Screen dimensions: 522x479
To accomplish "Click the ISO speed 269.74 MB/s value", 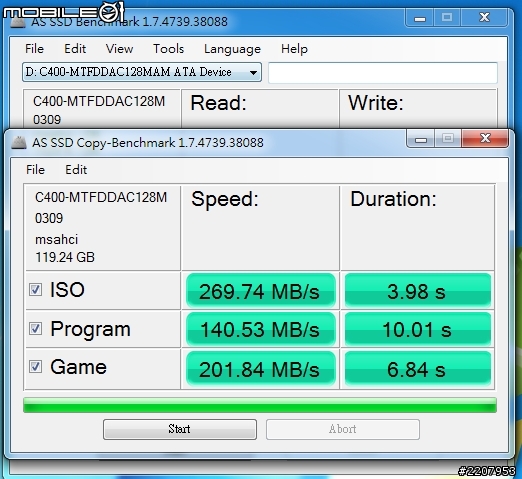I will tap(260, 291).
